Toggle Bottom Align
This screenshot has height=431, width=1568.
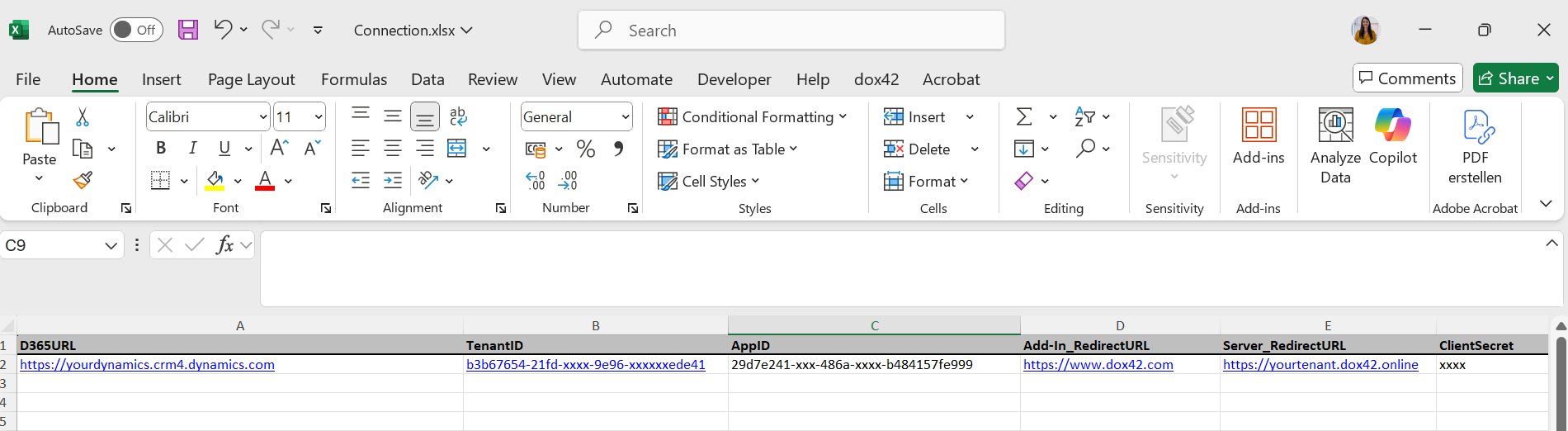click(425, 116)
